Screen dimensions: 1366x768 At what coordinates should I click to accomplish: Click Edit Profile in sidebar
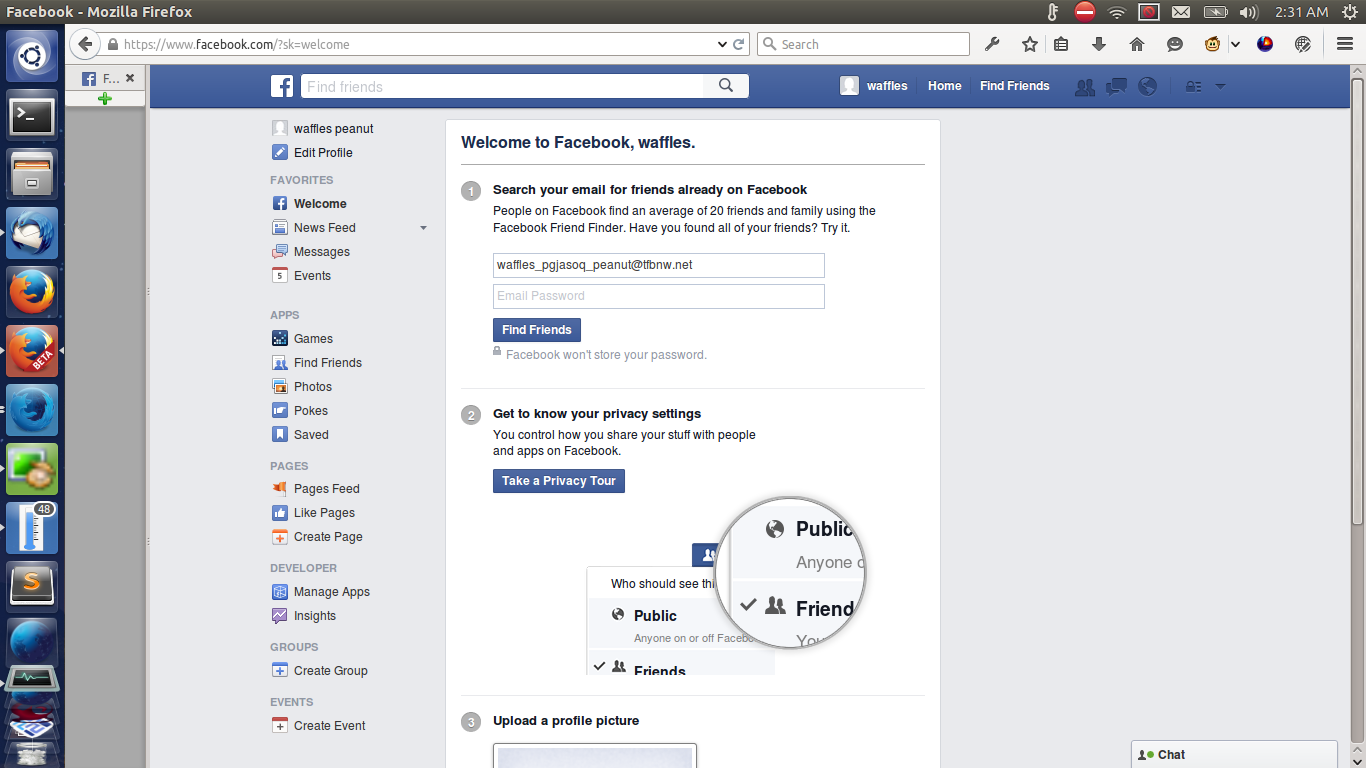point(323,153)
